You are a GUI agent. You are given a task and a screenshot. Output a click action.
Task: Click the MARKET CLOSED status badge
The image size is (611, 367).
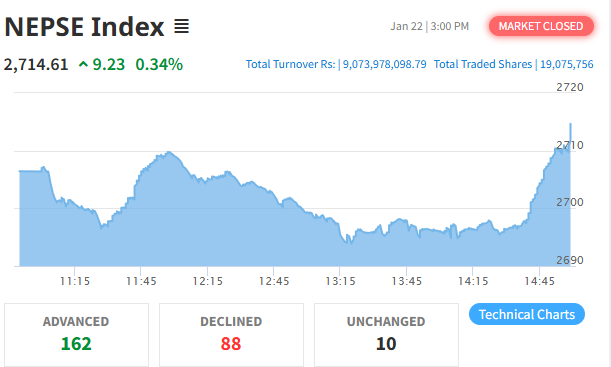click(x=541, y=26)
